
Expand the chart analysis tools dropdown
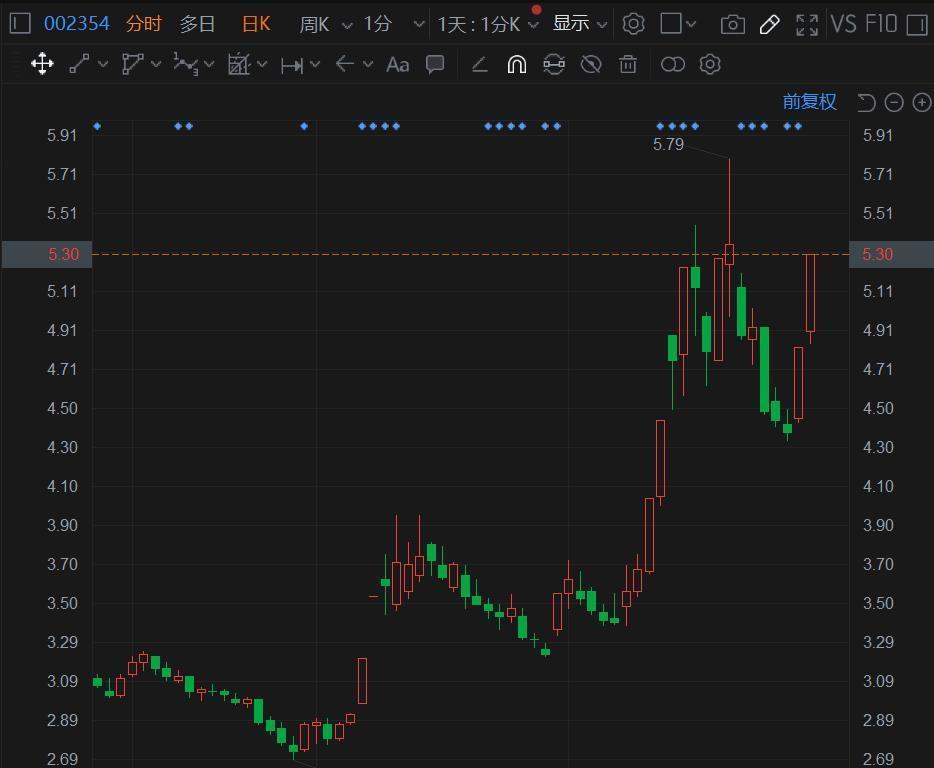tap(262, 64)
